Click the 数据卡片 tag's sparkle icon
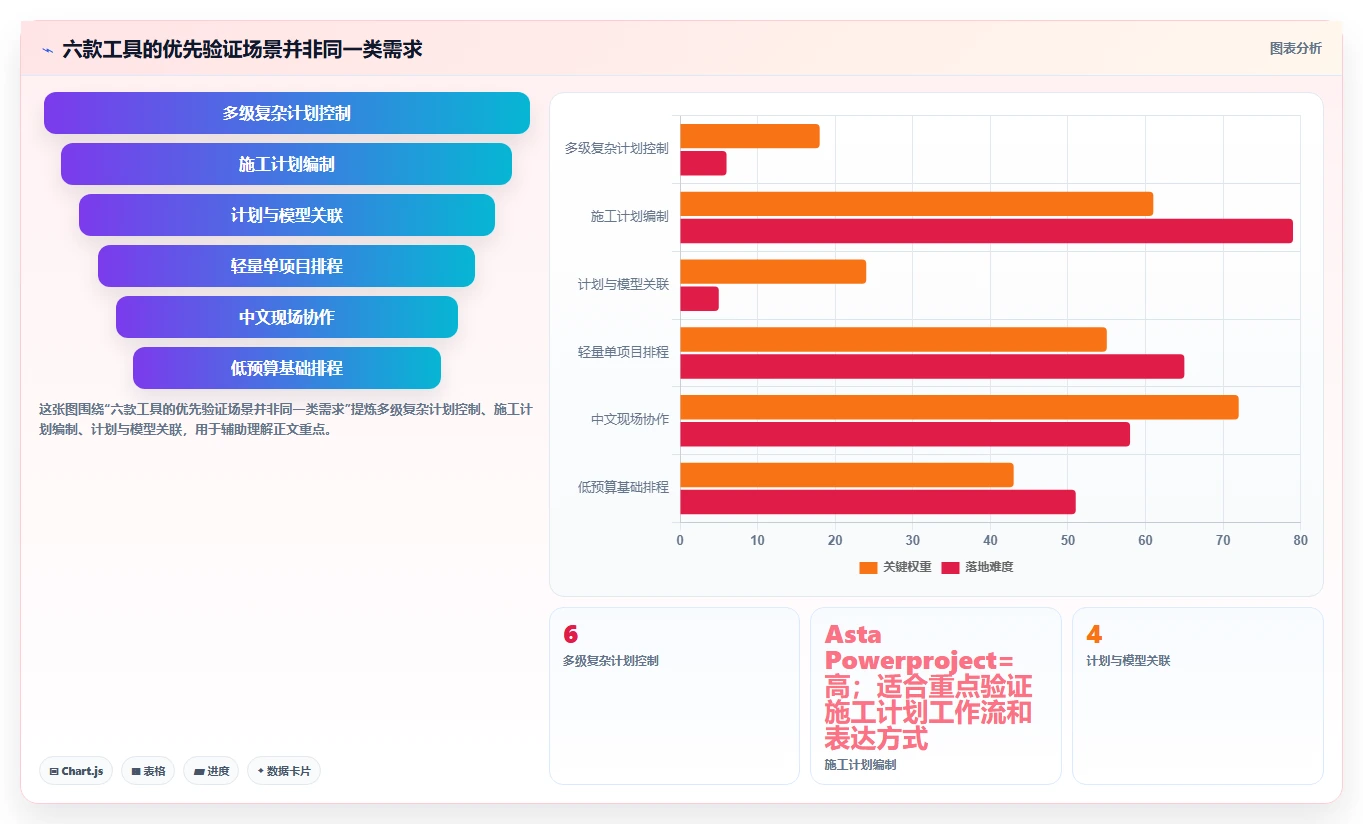This screenshot has width=1363, height=824. point(261,771)
